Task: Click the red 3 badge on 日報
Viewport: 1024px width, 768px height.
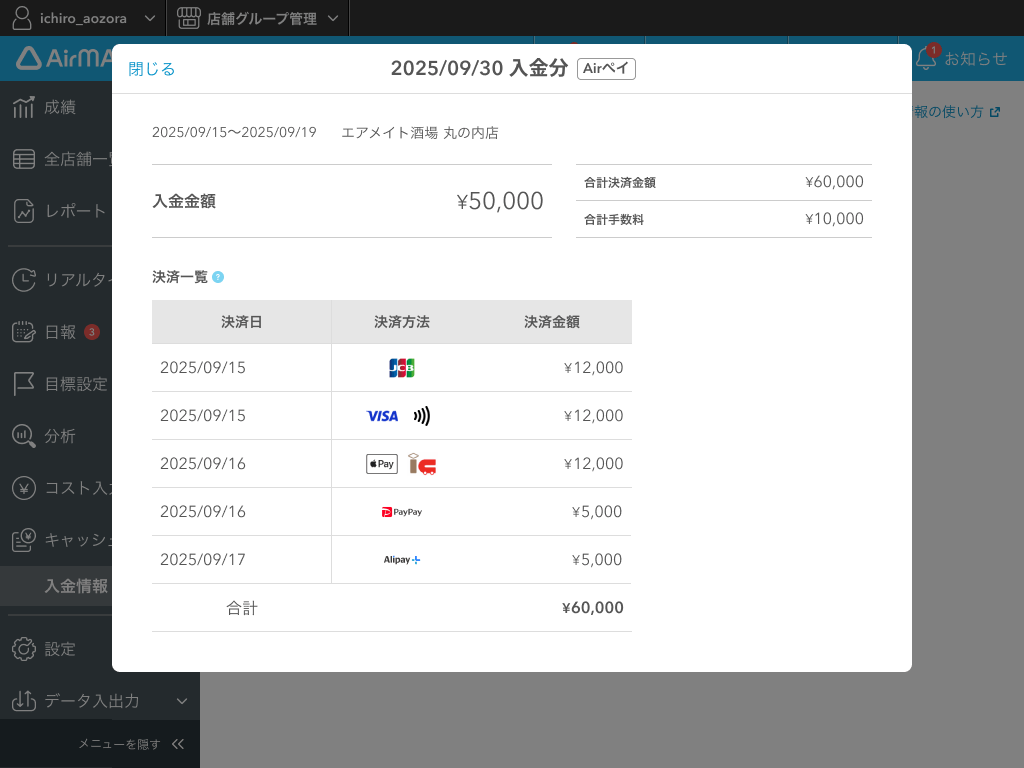Action: [x=92, y=332]
